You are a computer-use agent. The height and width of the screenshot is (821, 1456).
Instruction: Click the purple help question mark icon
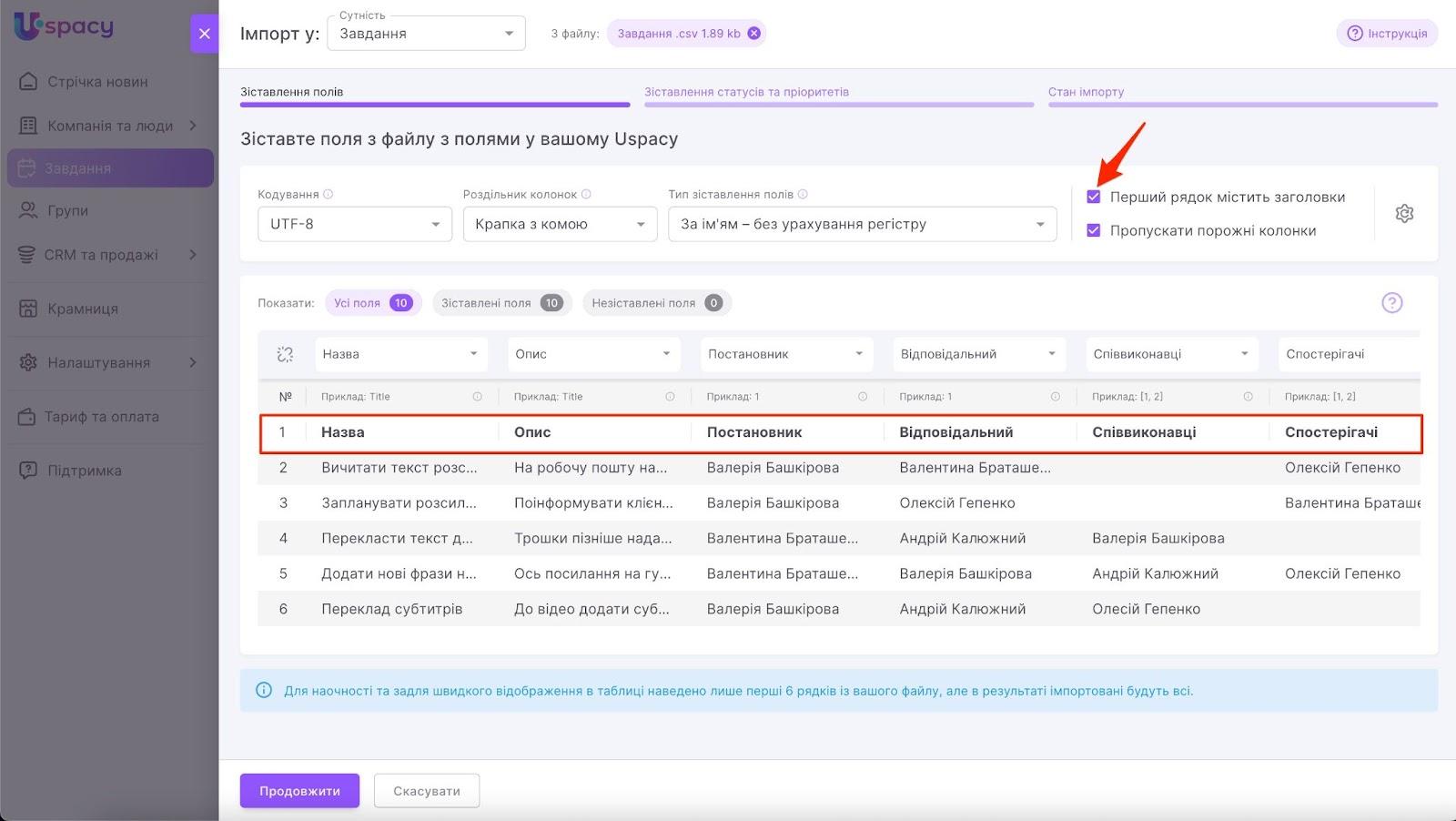(1391, 303)
